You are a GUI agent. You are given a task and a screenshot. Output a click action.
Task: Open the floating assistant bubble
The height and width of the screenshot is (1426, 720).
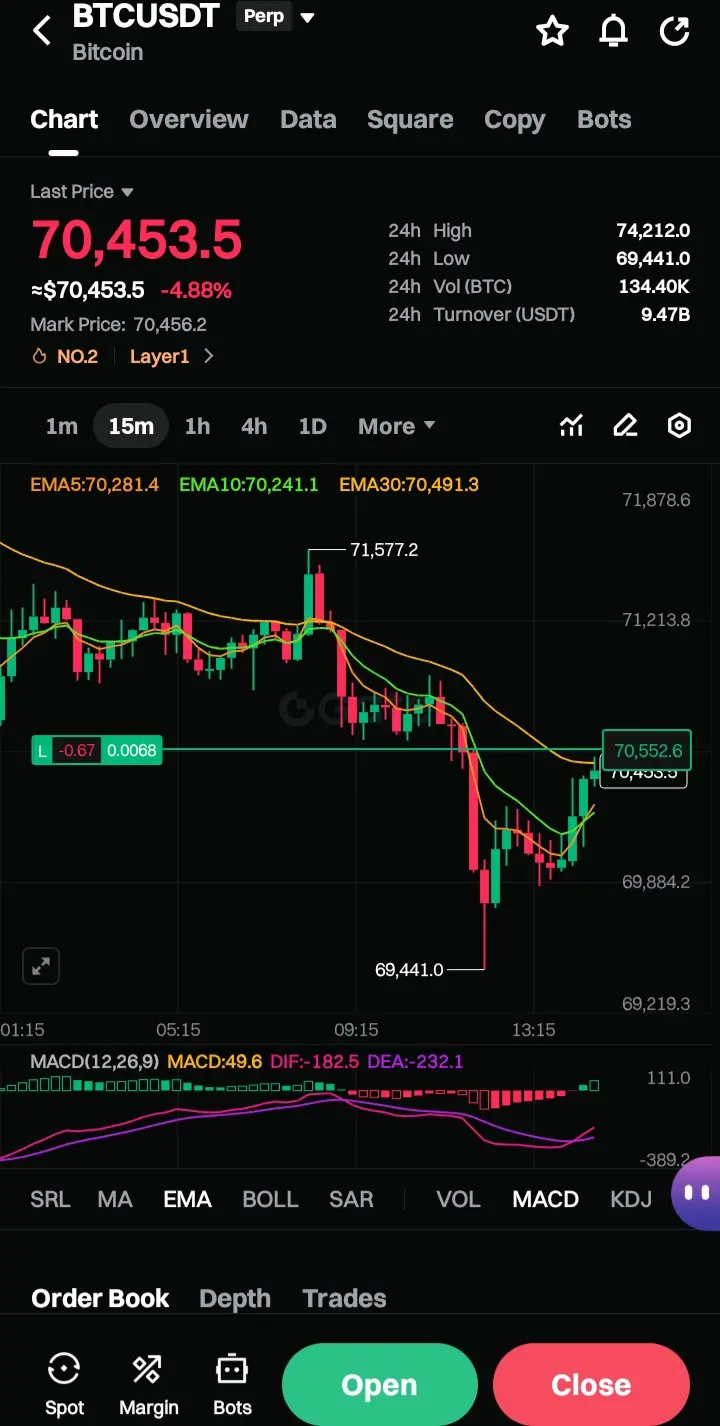pos(696,1193)
